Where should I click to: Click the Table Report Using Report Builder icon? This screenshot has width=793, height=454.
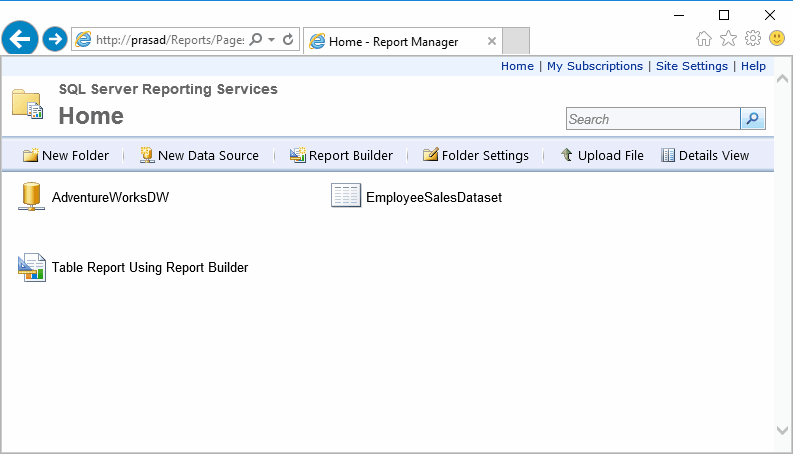click(x=32, y=268)
